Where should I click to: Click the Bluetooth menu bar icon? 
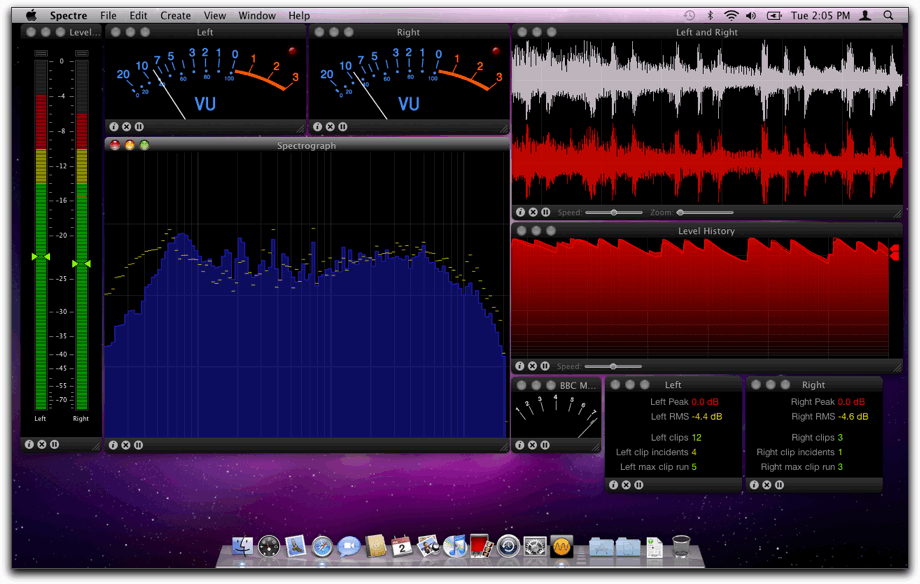[x=709, y=15]
